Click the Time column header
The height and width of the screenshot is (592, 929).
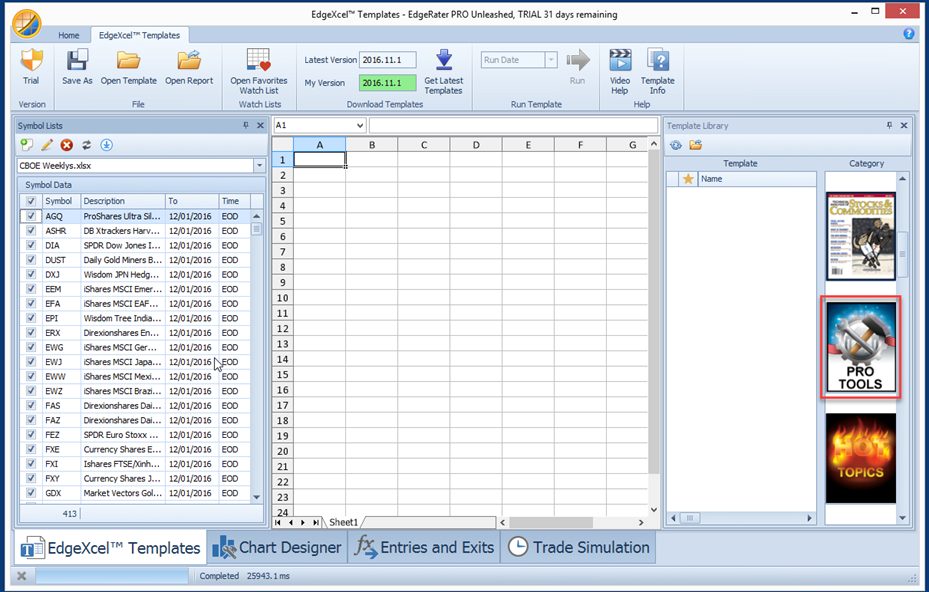point(235,201)
